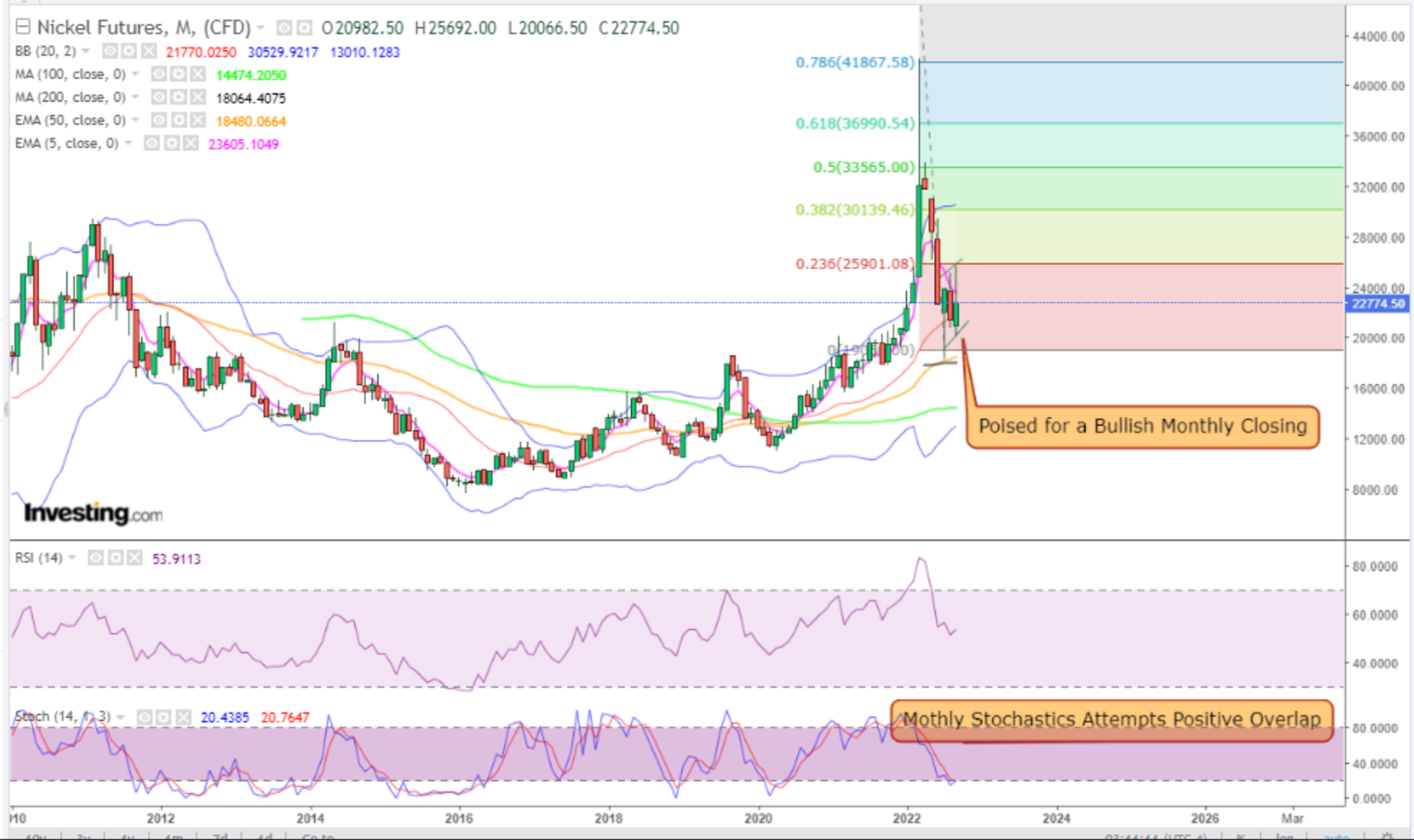This screenshot has height=840, width=1414.
Task: Open the Nickel Futures series dropdown arrow
Action: (261, 28)
